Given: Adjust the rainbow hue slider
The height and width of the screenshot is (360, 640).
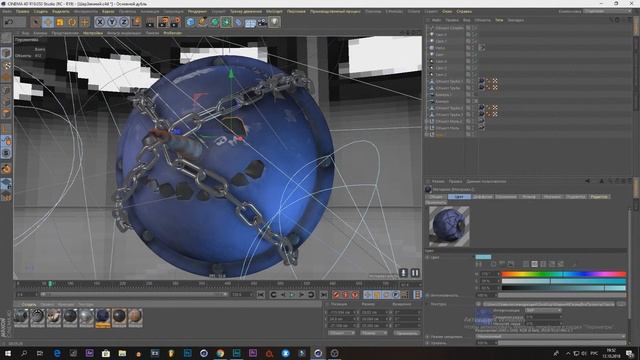Looking at the screenshot, I should tap(564, 274).
